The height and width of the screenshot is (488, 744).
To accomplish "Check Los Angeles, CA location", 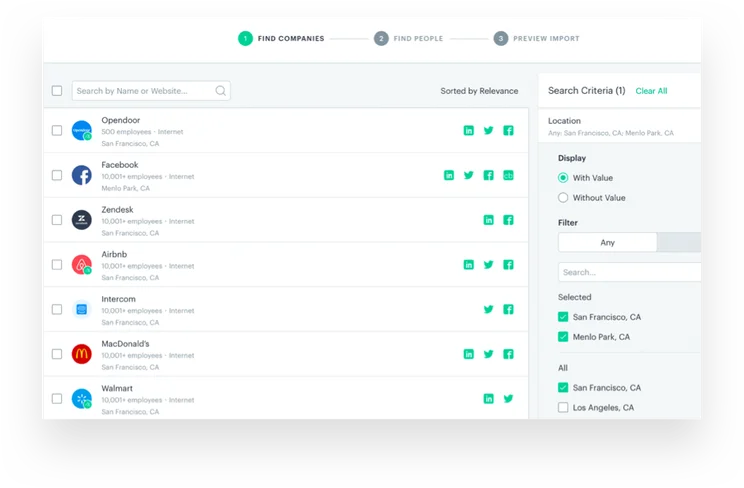I will (x=563, y=407).
